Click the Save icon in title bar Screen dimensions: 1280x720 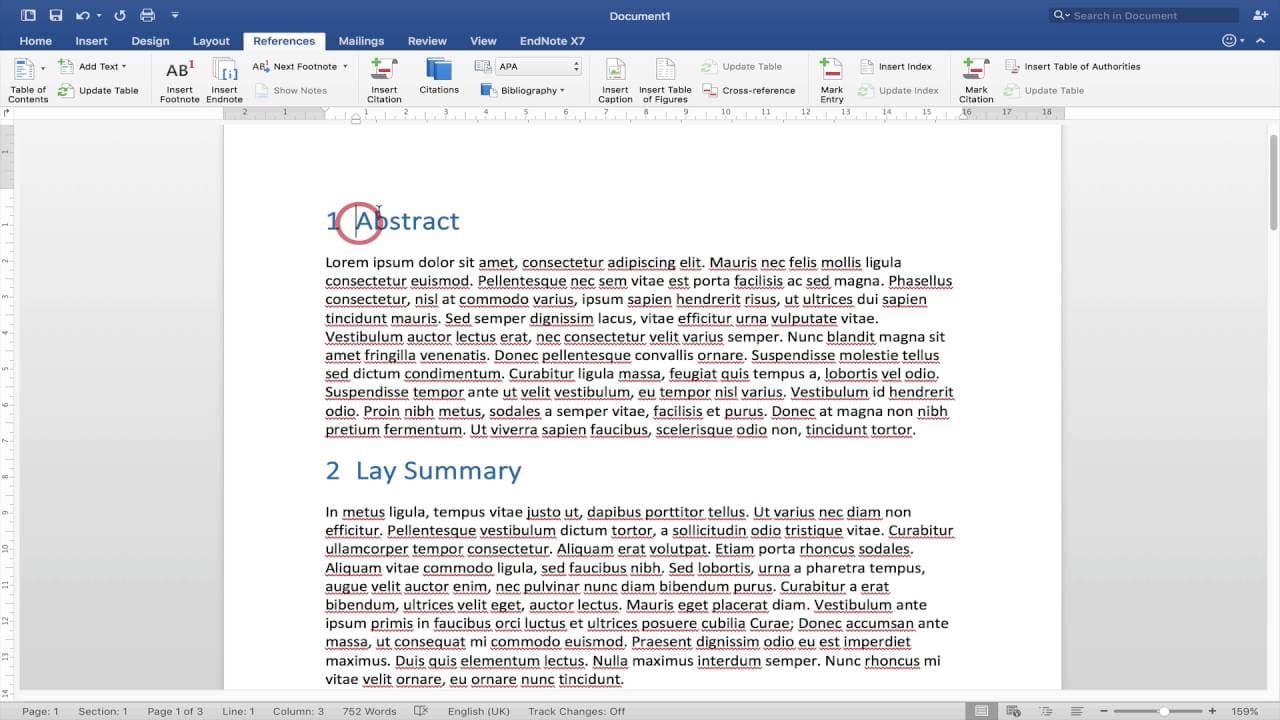(56, 15)
